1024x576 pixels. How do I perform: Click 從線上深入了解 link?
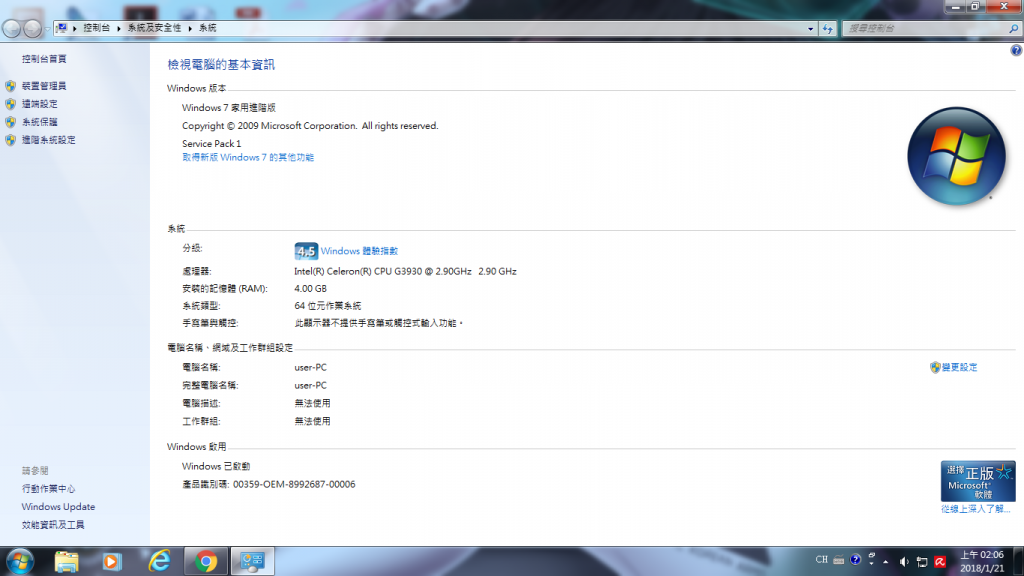(x=976, y=509)
